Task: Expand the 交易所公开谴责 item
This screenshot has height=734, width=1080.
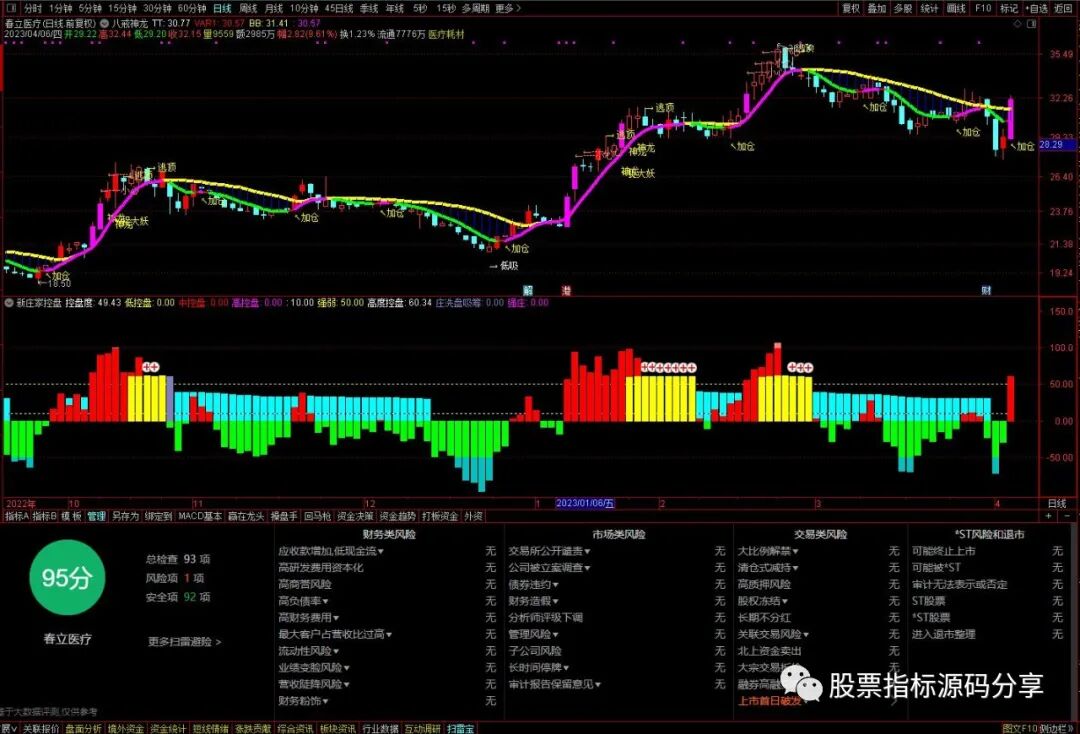Action: point(588,552)
